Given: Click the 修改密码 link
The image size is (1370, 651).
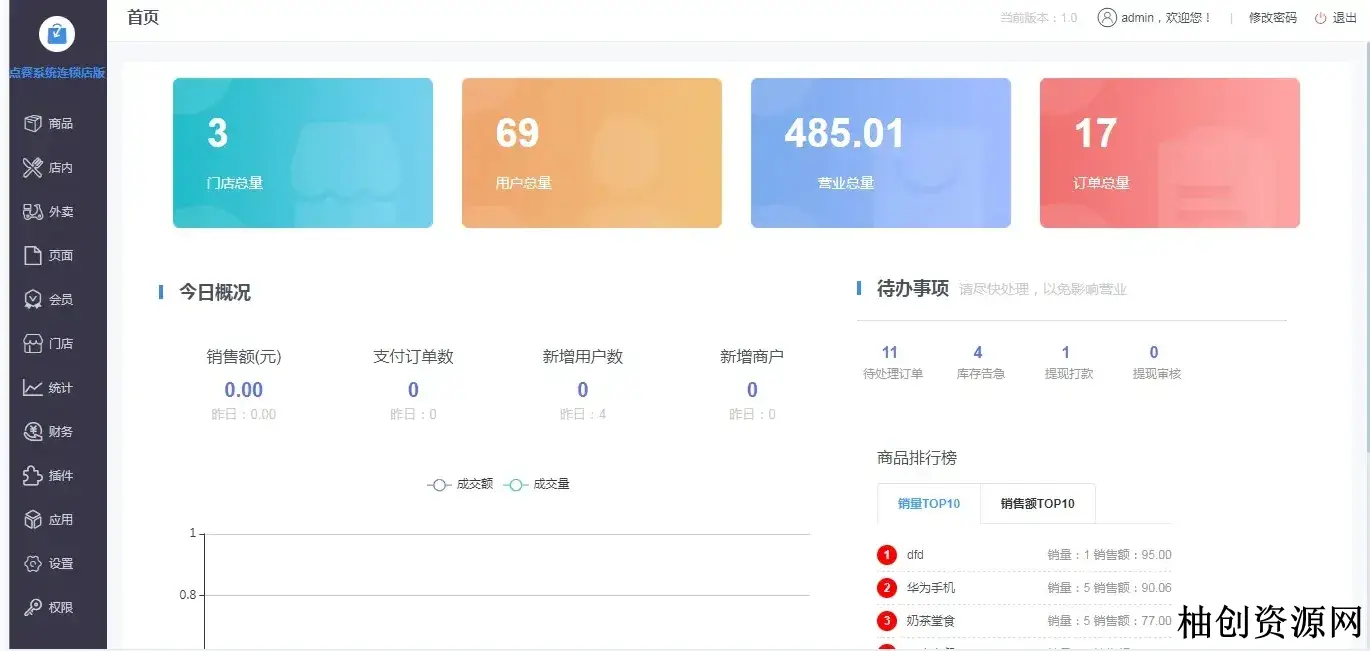Looking at the screenshot, I should click(1272, 18).
